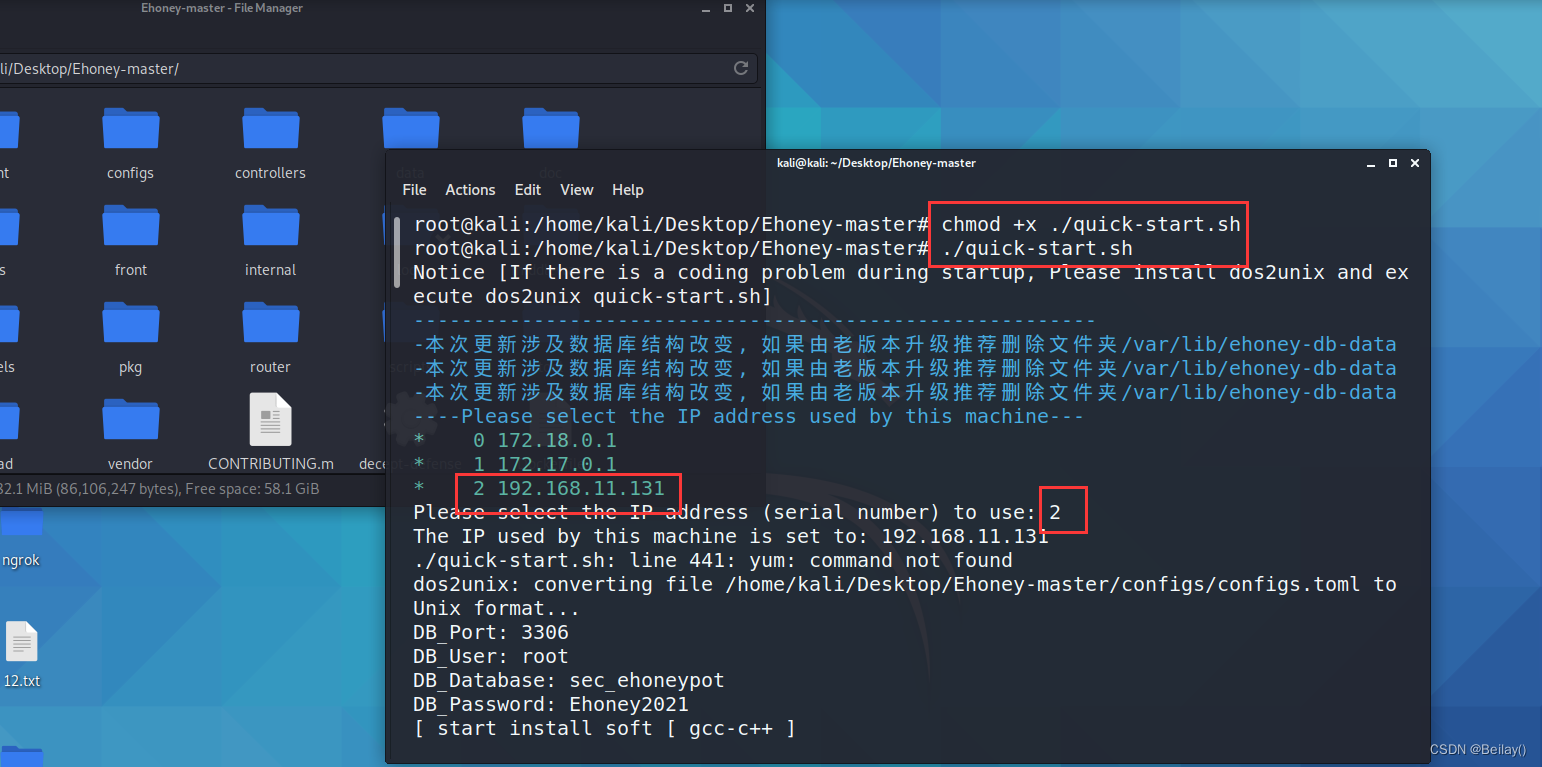Open the terminal File menu

414,190
